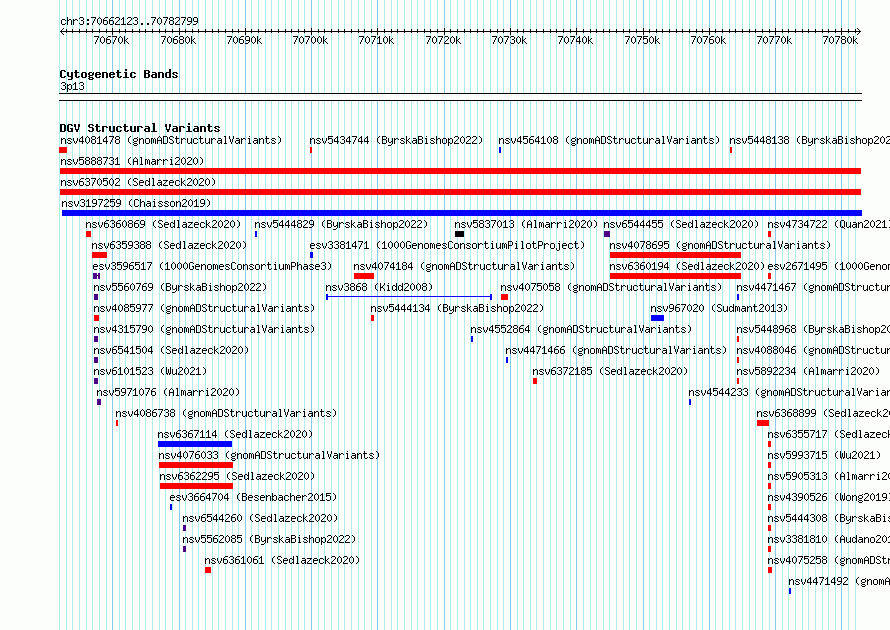Select nsv6359388 (Sedlazeck2020) label
Screen dimensions: 890x630
[x=169, y=245]
